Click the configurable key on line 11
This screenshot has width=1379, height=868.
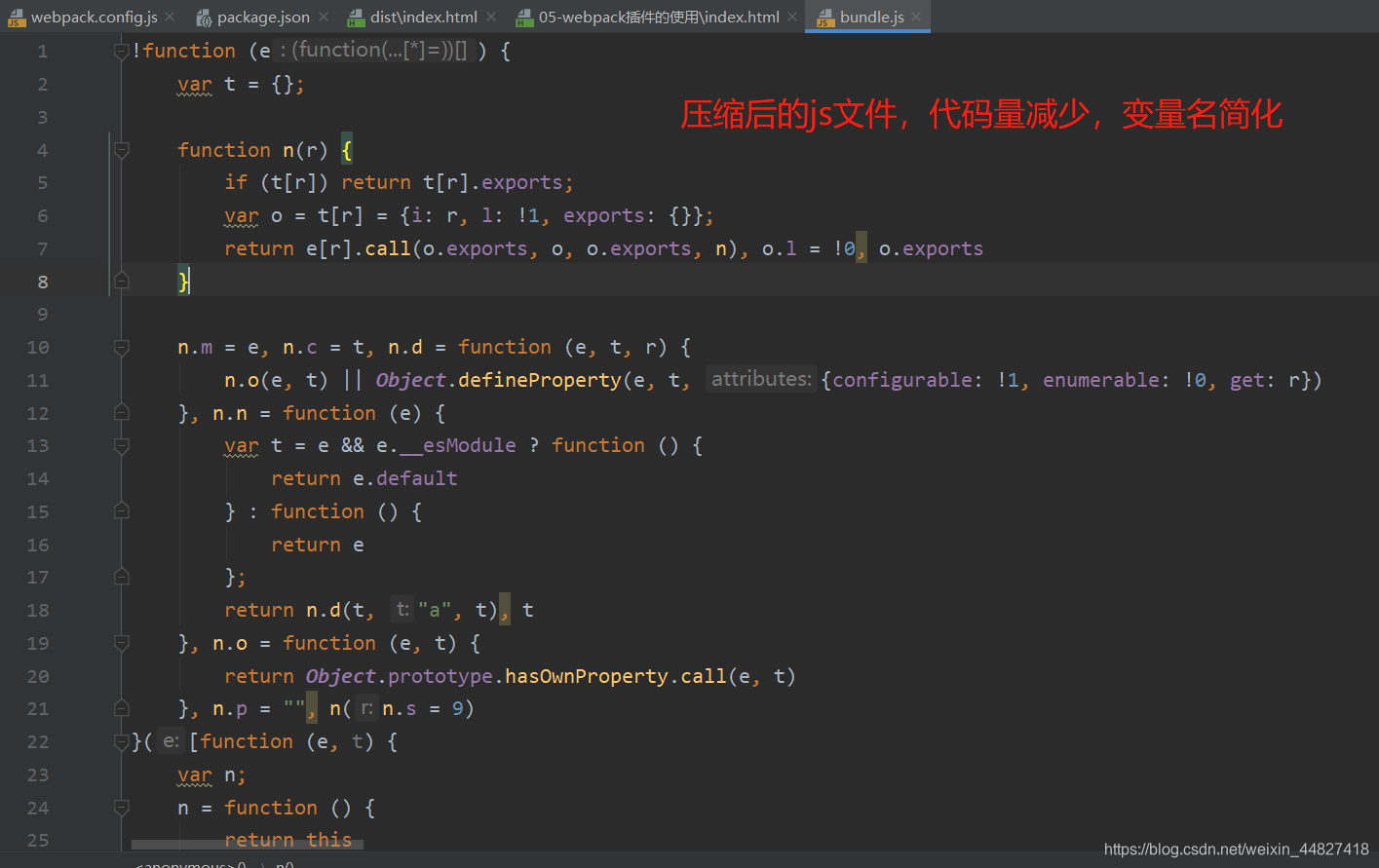click(x=902, y=380)
